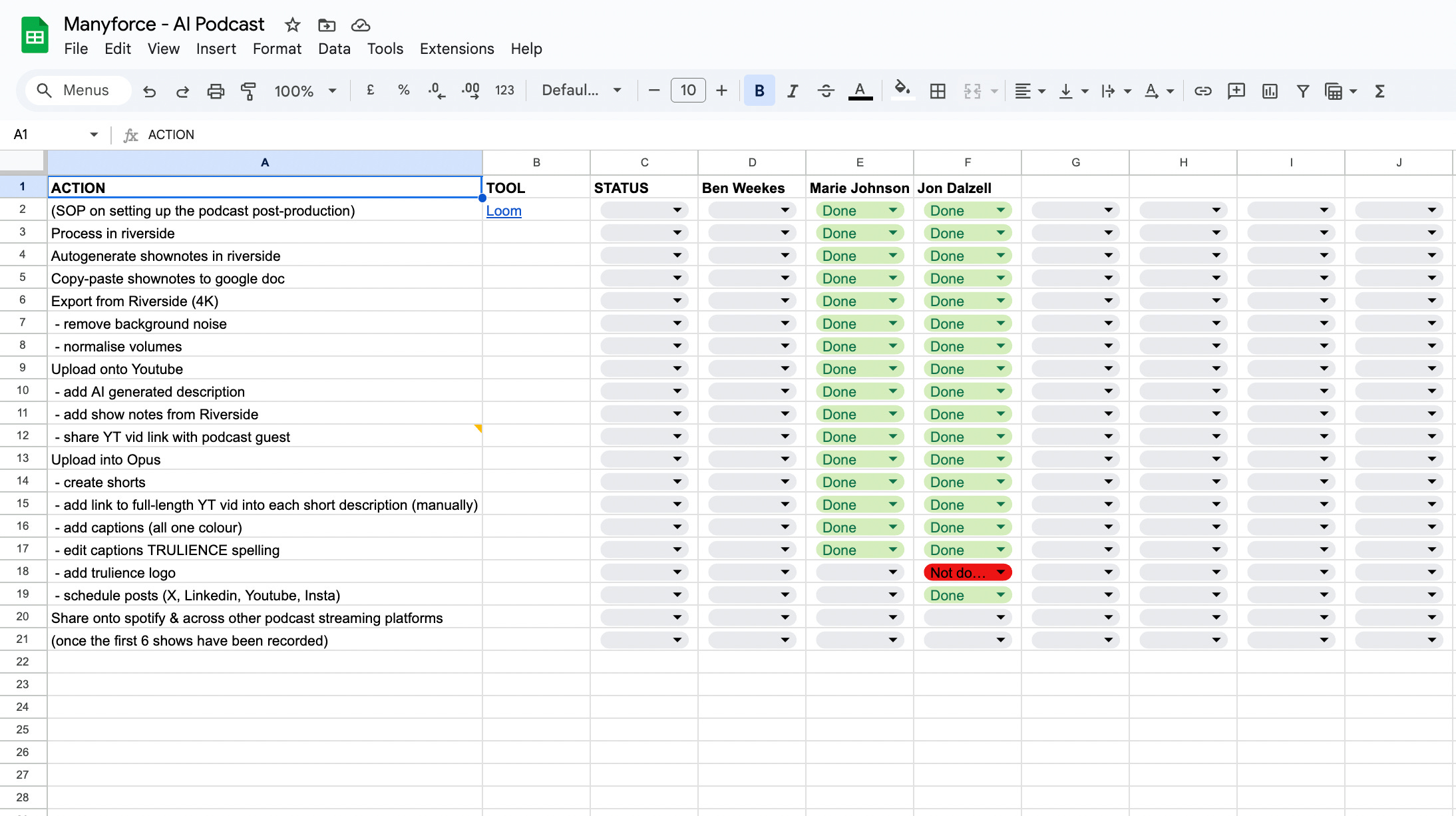
Task: Toggle Bold formatting button
Action: coord(759,91)
